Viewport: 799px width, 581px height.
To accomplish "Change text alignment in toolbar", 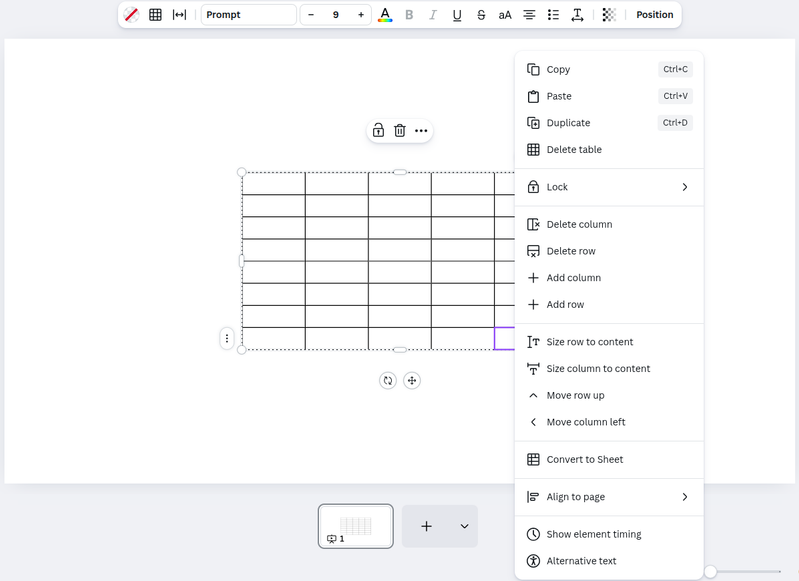I will 529,15.
